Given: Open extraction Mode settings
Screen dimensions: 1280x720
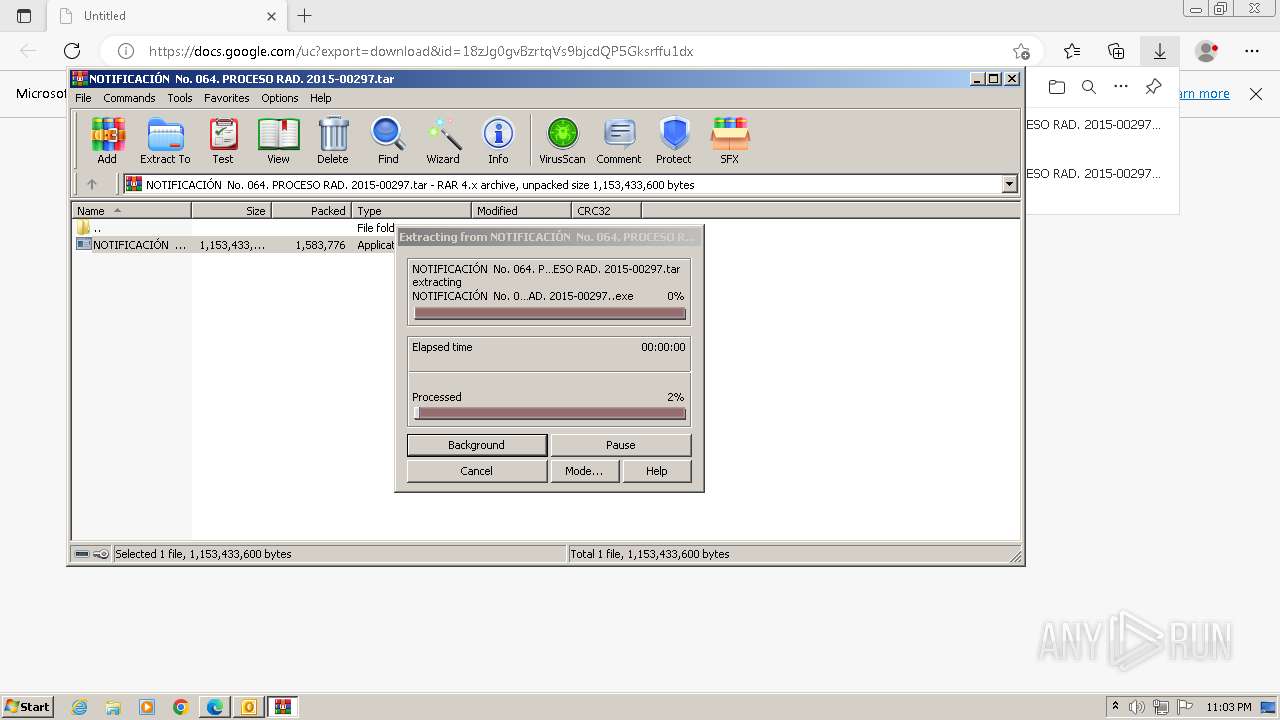Looking at the screenshot, I should coord(584,471).
